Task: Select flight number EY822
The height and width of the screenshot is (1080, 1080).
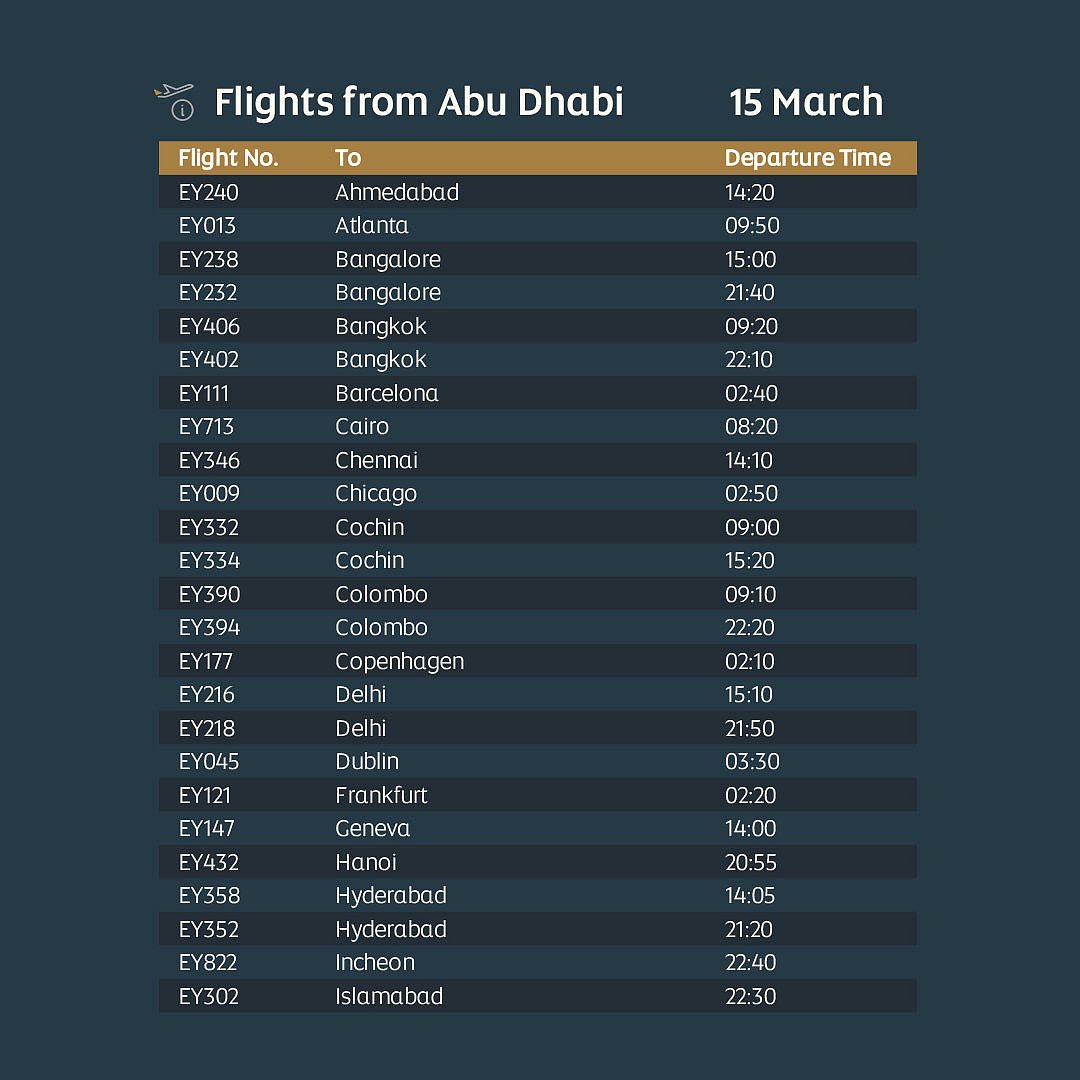Action: 209,962
